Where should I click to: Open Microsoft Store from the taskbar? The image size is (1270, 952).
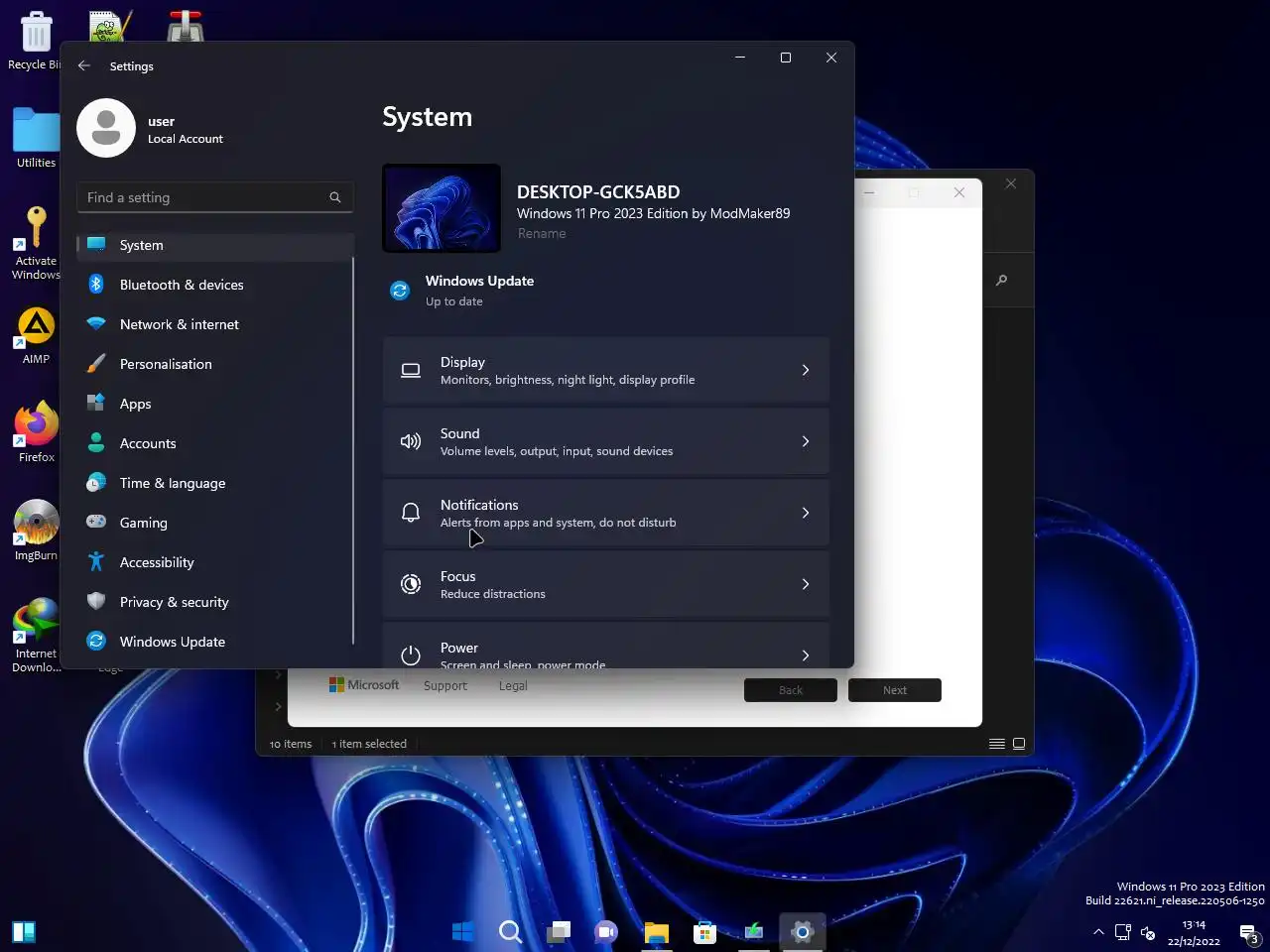click(x=704, y=932)
